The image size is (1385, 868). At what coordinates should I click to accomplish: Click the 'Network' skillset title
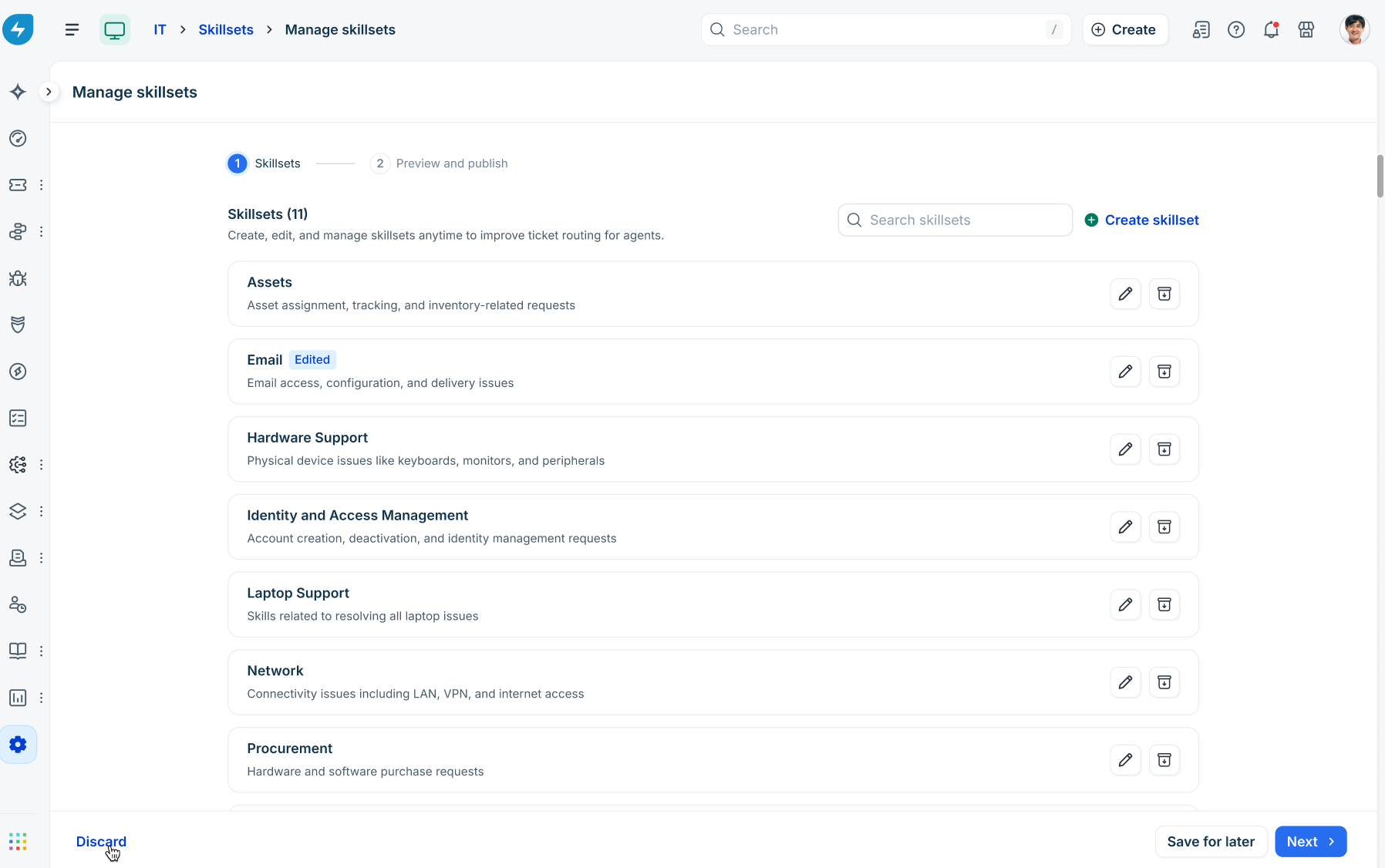(275, 671)
